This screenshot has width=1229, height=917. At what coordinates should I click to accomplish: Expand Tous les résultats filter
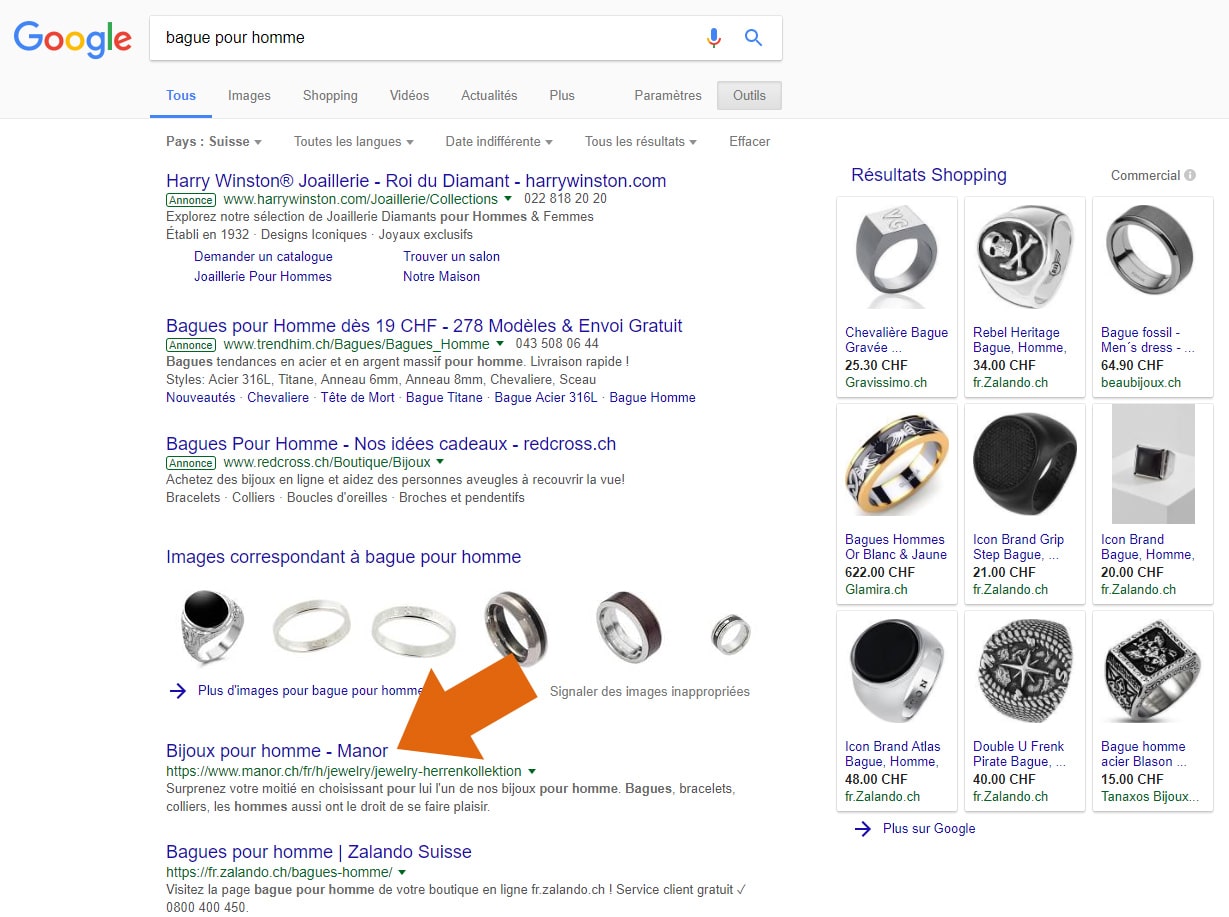(641, 142)
